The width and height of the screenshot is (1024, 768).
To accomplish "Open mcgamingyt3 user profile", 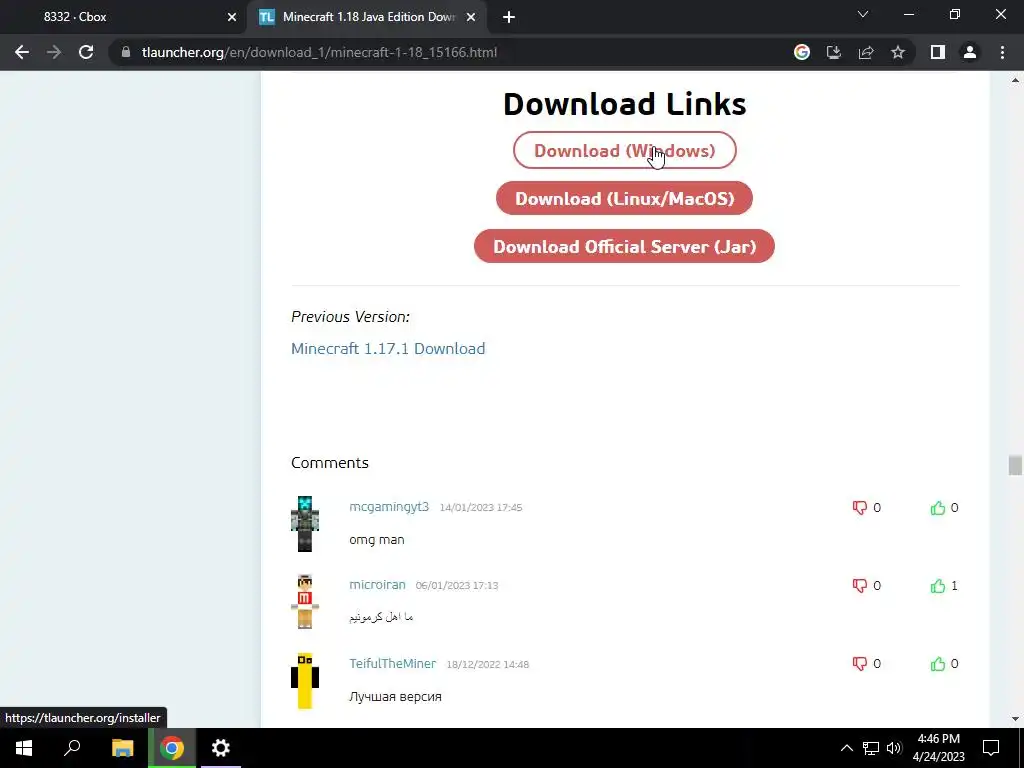I will coord(389,507).
